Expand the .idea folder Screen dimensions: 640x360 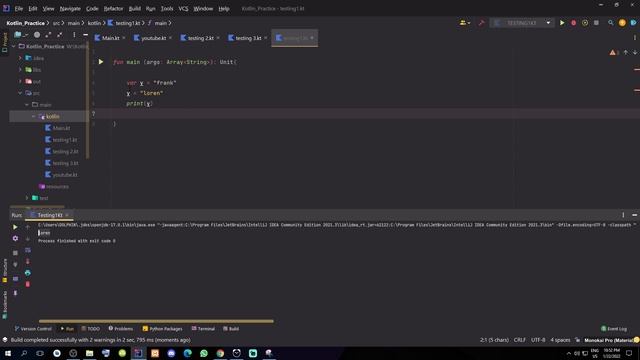click(20, 58)
